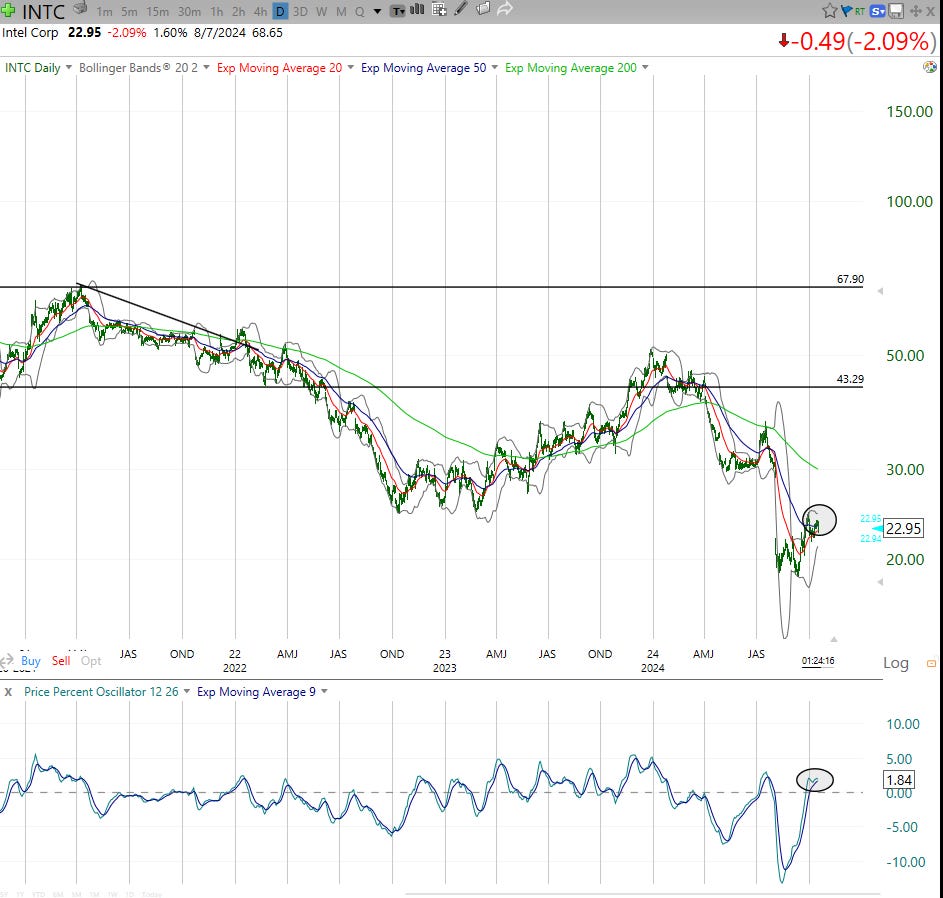Screen dimensions: 943x898
Task: Set the chart to Weekly (W)
Action: point(322,11)
